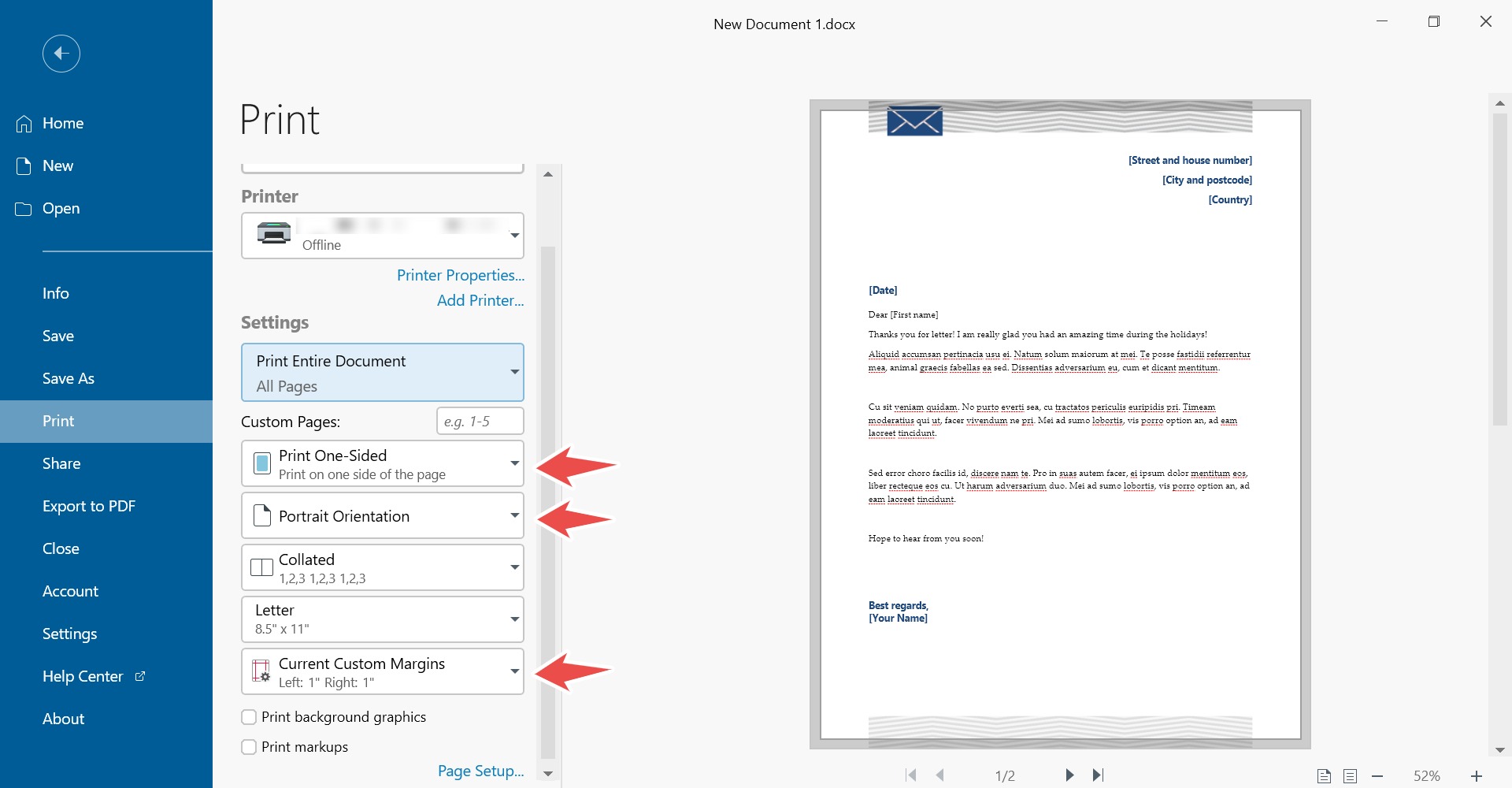Expand the Print One-Sided dropdown
Image resolution: width=1512 pixels, height=788 pixels.
(x=383, y=464)
